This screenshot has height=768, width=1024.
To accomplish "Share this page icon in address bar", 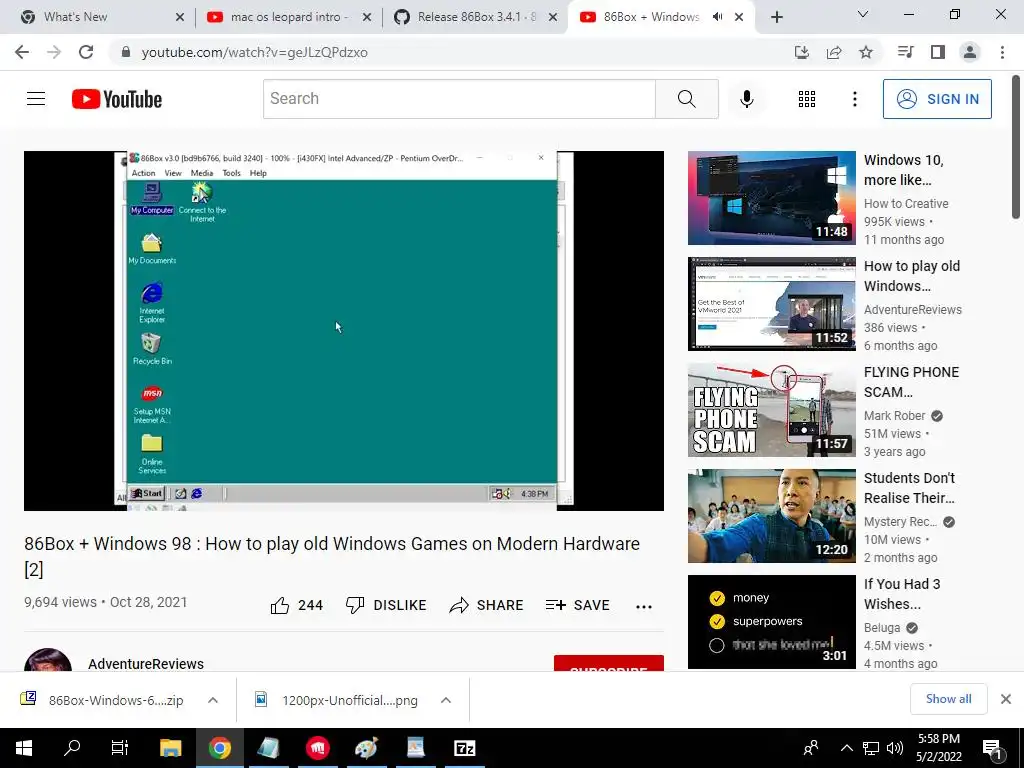I will 834,52.
